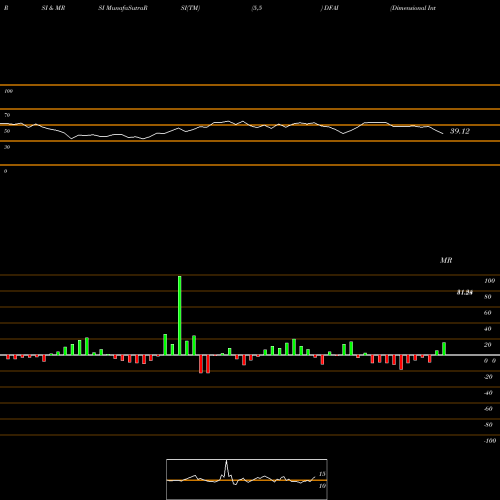The image size is (500, 500).
Task: Open the small overview chart thumbnail at bottom
Action: pos(247,479)
